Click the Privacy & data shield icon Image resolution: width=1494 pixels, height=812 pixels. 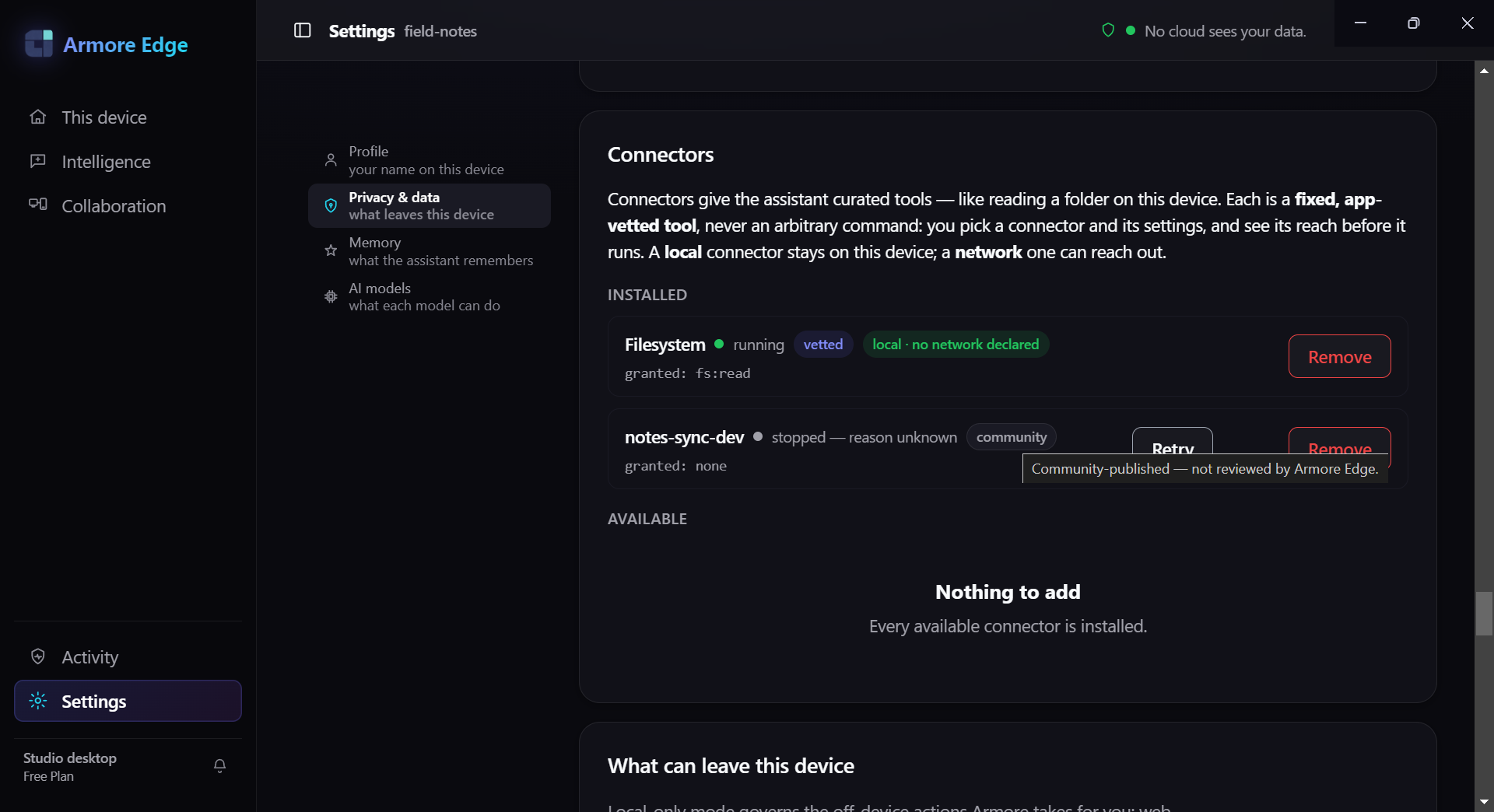[331, 205]
